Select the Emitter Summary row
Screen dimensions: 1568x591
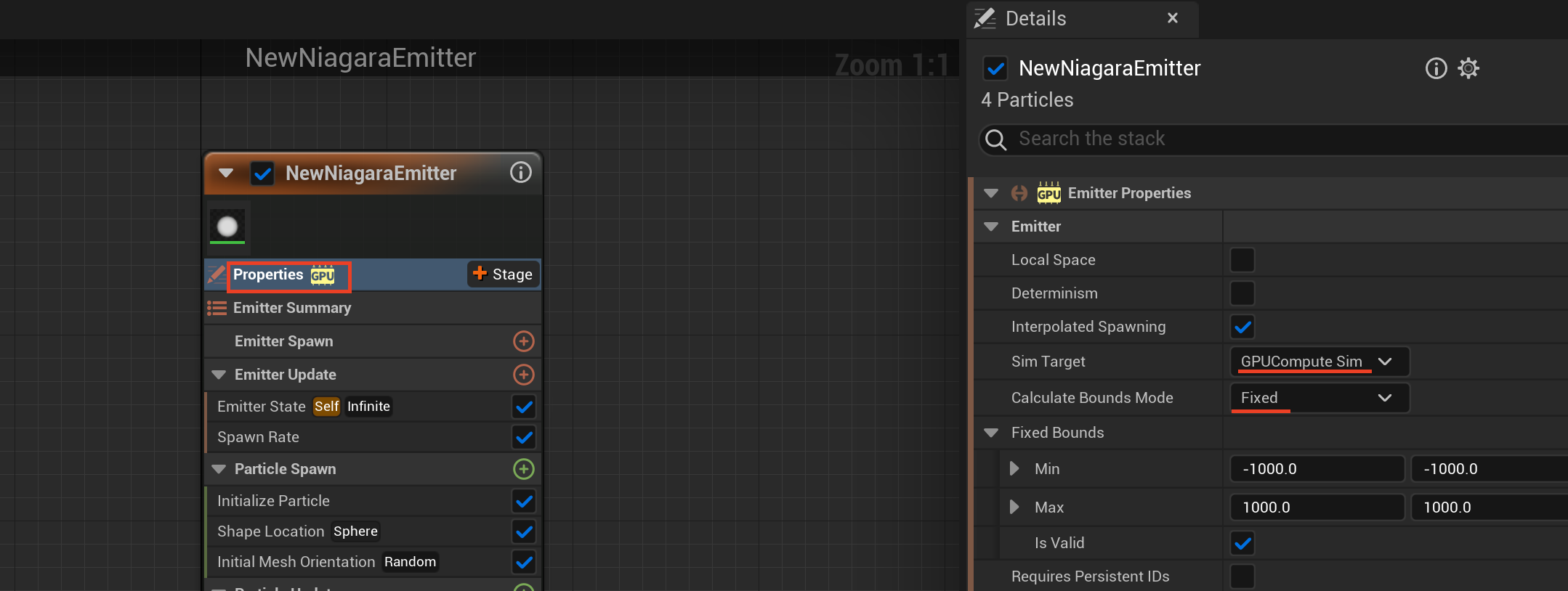373,308
